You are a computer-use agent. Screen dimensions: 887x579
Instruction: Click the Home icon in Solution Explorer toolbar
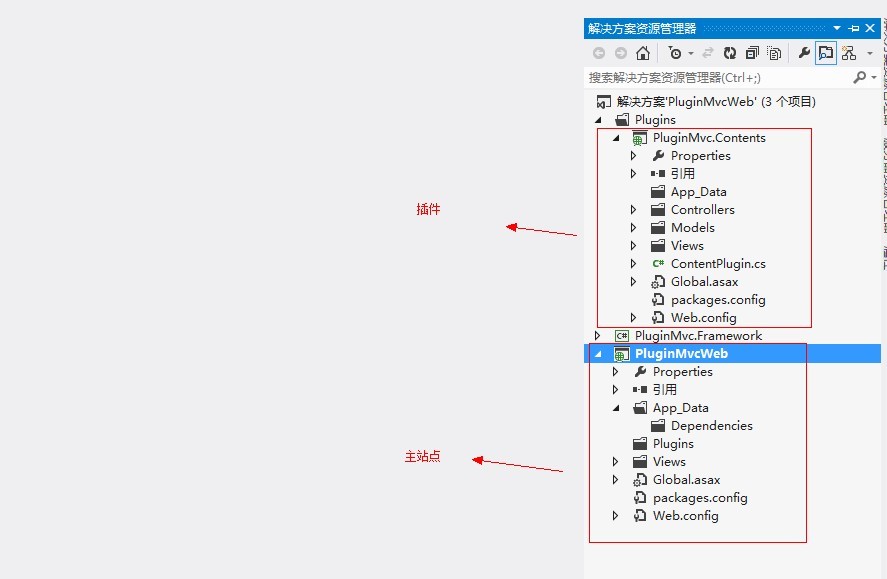pyautogui.click(x=642, y=53)
